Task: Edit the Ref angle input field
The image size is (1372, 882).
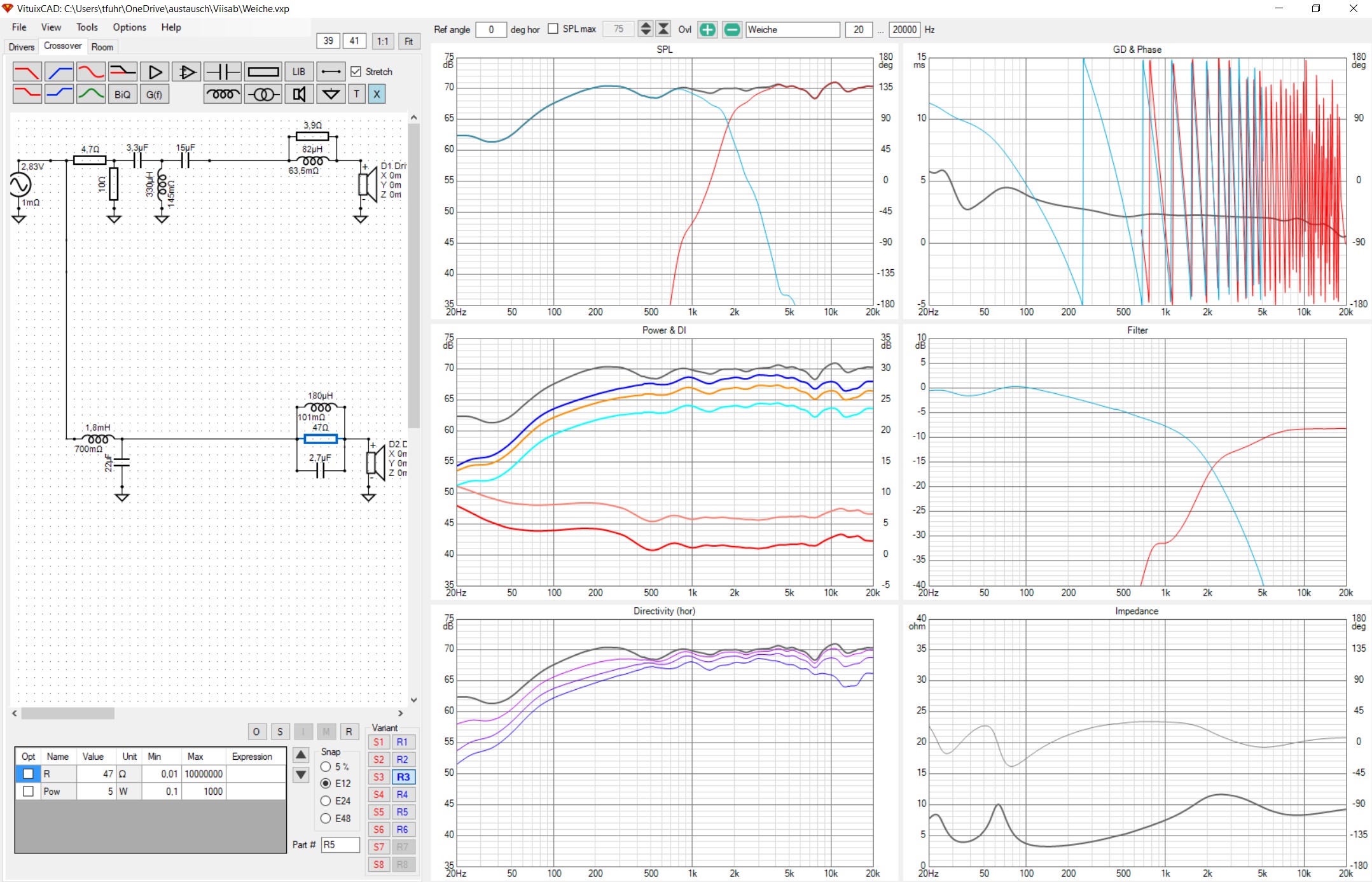Action: (x=491, y=29)
